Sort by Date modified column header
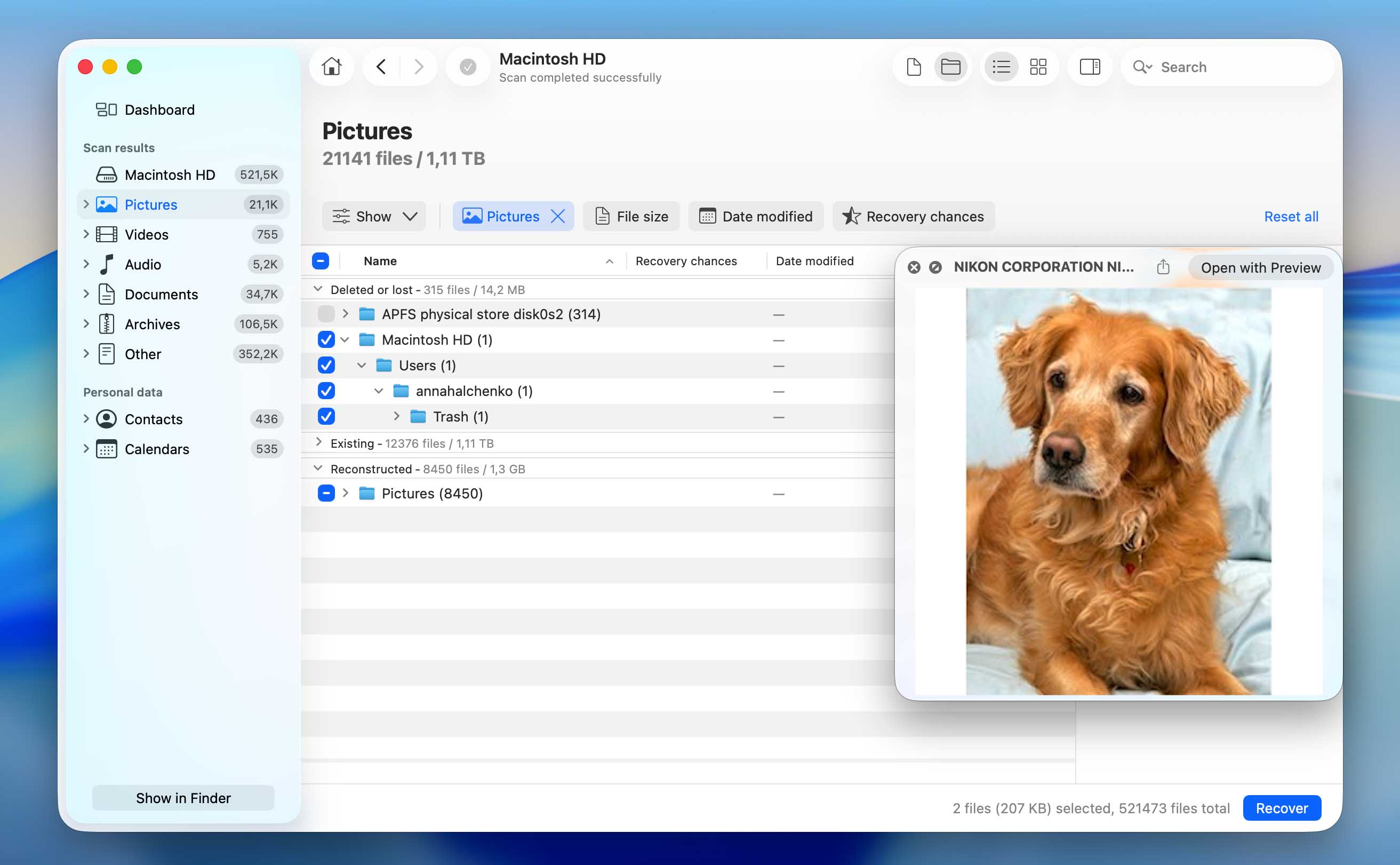This screenshot has height=865, width=1400. tap(814, 261)
